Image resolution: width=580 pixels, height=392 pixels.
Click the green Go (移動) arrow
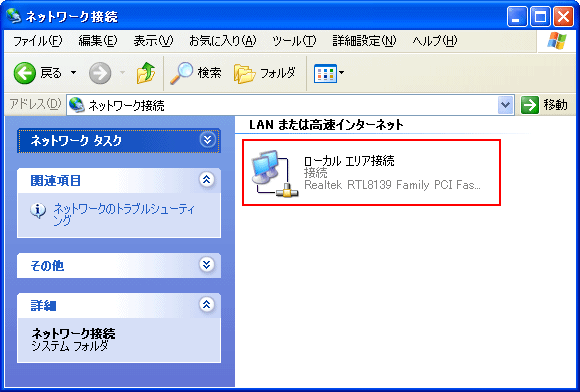[x=530, y=105]
